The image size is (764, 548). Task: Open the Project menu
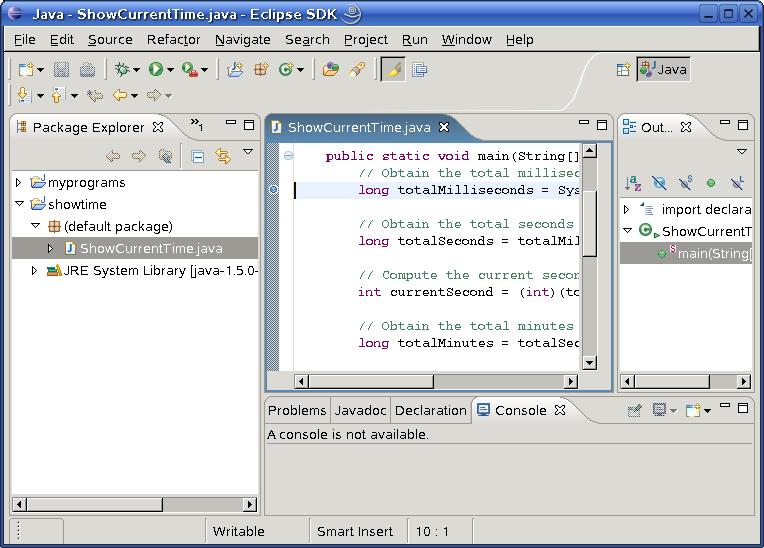click(x=366, y=39)
